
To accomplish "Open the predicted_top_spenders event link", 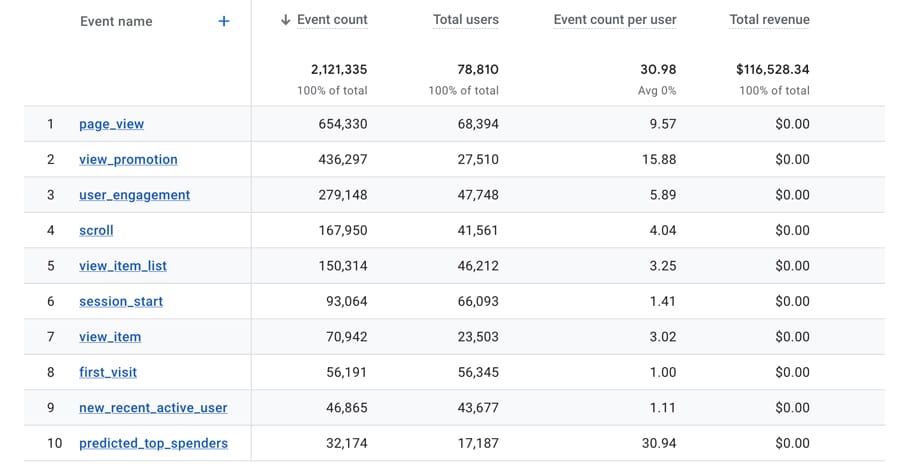I will coord(154,443).
